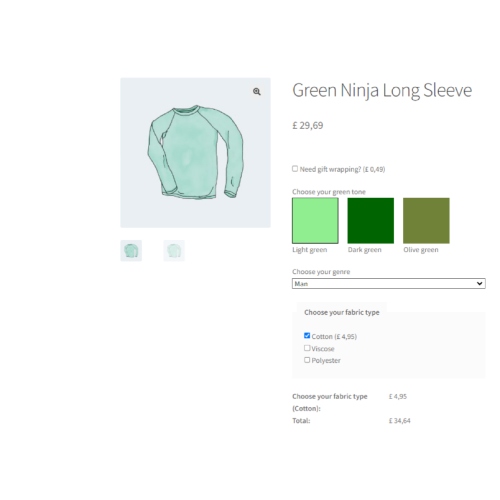Tick the Viscose fabric checkbox

(307, 348)
